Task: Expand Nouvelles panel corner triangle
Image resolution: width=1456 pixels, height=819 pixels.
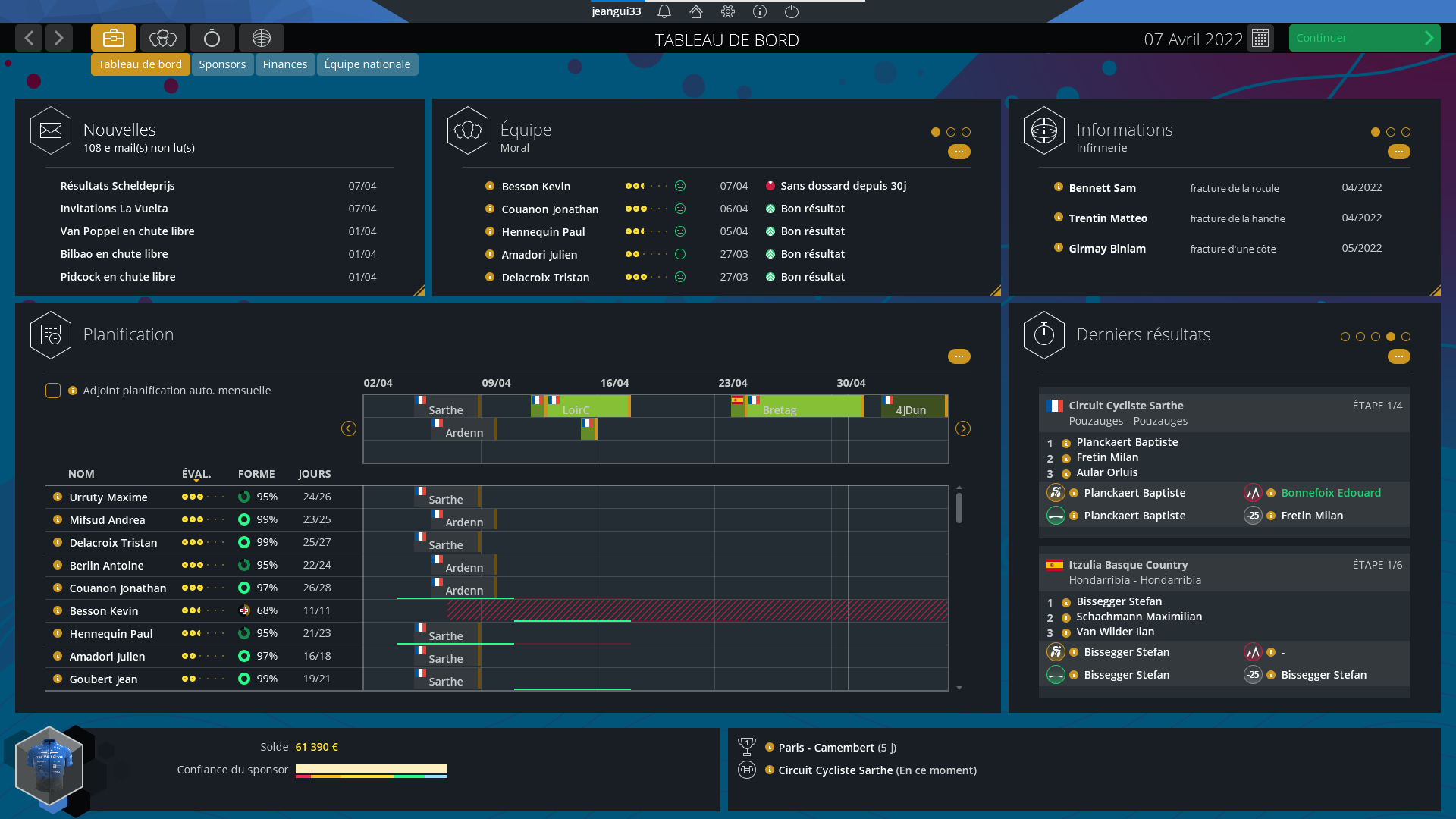Action: [x=419, y=290]
